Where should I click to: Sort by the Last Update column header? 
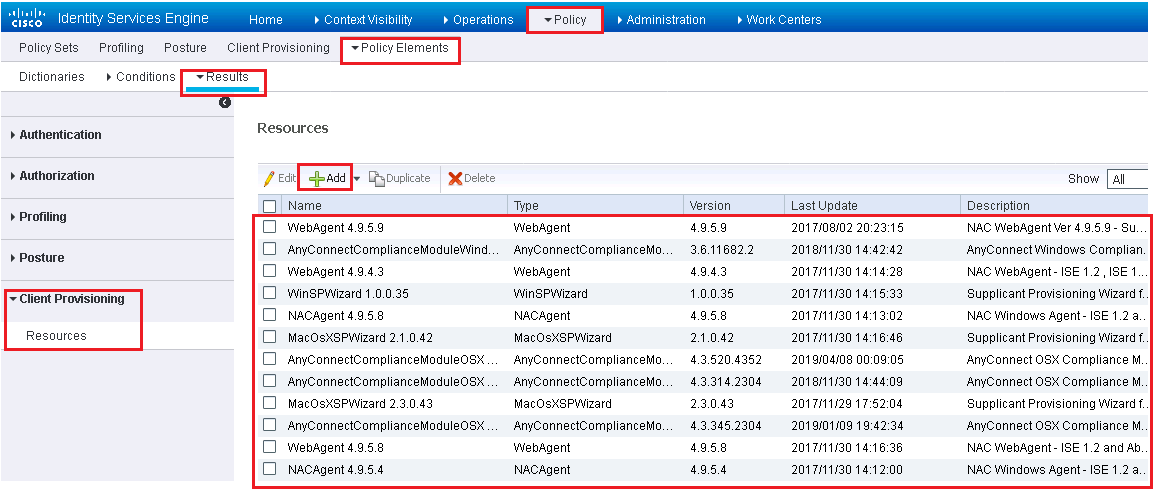click(824, 206)
